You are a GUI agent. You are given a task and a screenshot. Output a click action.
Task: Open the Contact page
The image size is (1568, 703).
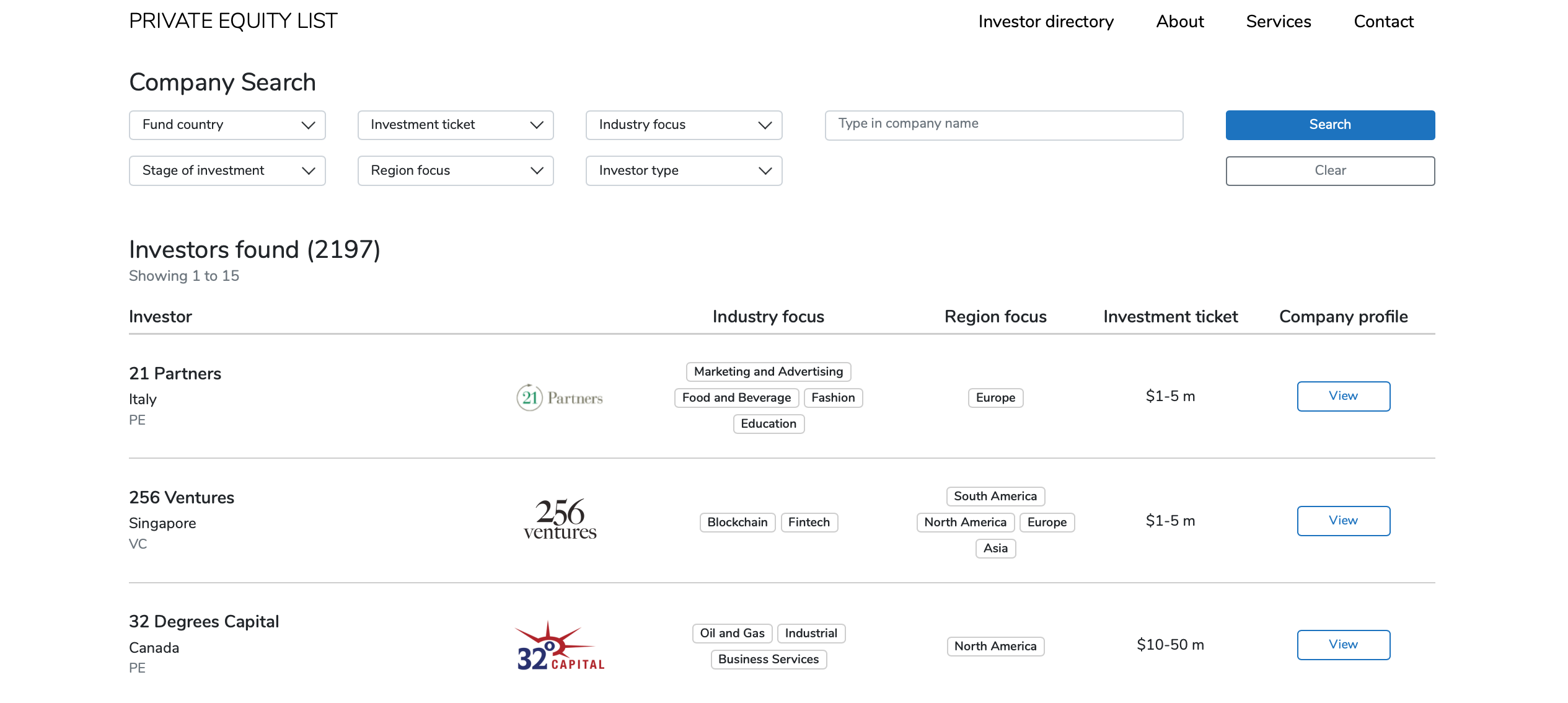coord(1383,22)
